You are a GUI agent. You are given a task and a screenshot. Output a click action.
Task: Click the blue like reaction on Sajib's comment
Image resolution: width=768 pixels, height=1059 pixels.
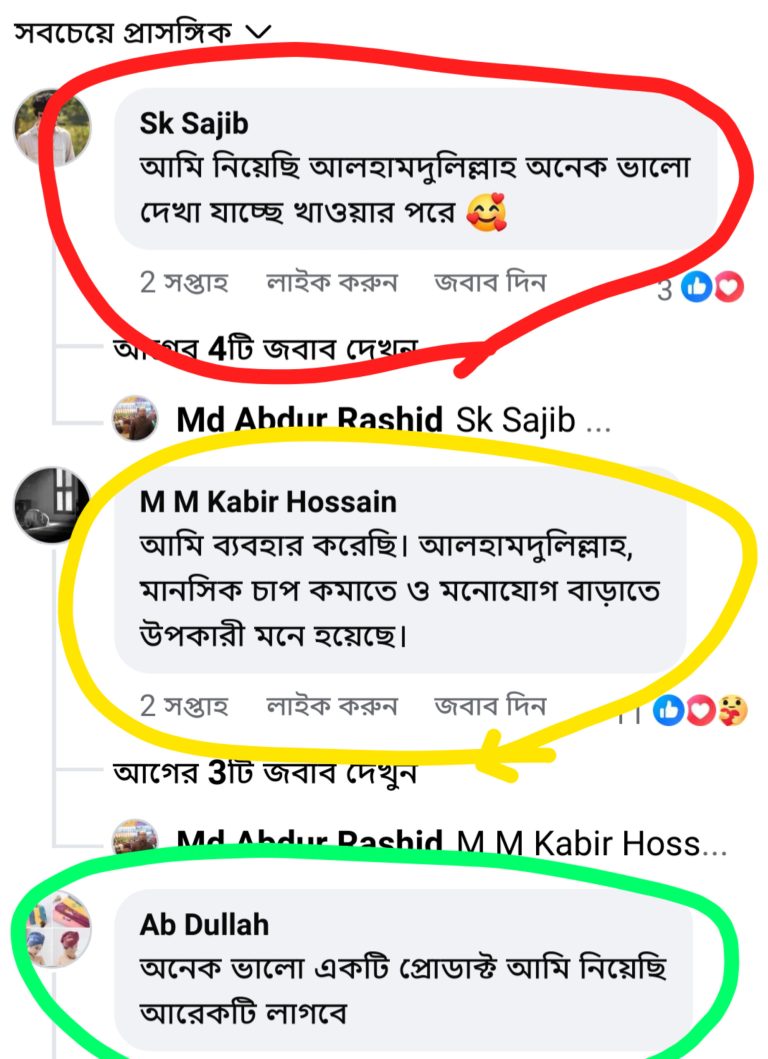pyautogui.click(x=697, y=288)
